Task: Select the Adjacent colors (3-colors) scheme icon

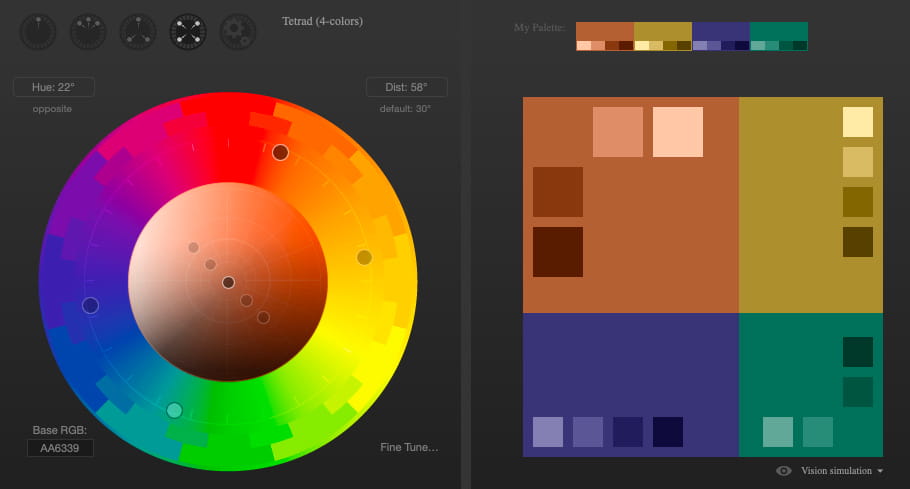Action: click(x=88, y=31)
